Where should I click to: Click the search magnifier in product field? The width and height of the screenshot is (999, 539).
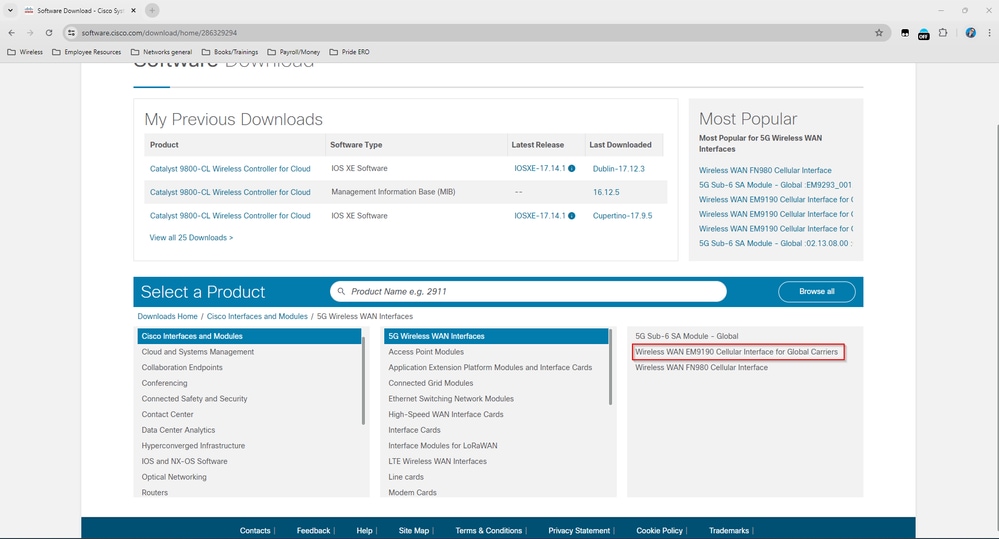pyautogui.click(x=341, y=291)
